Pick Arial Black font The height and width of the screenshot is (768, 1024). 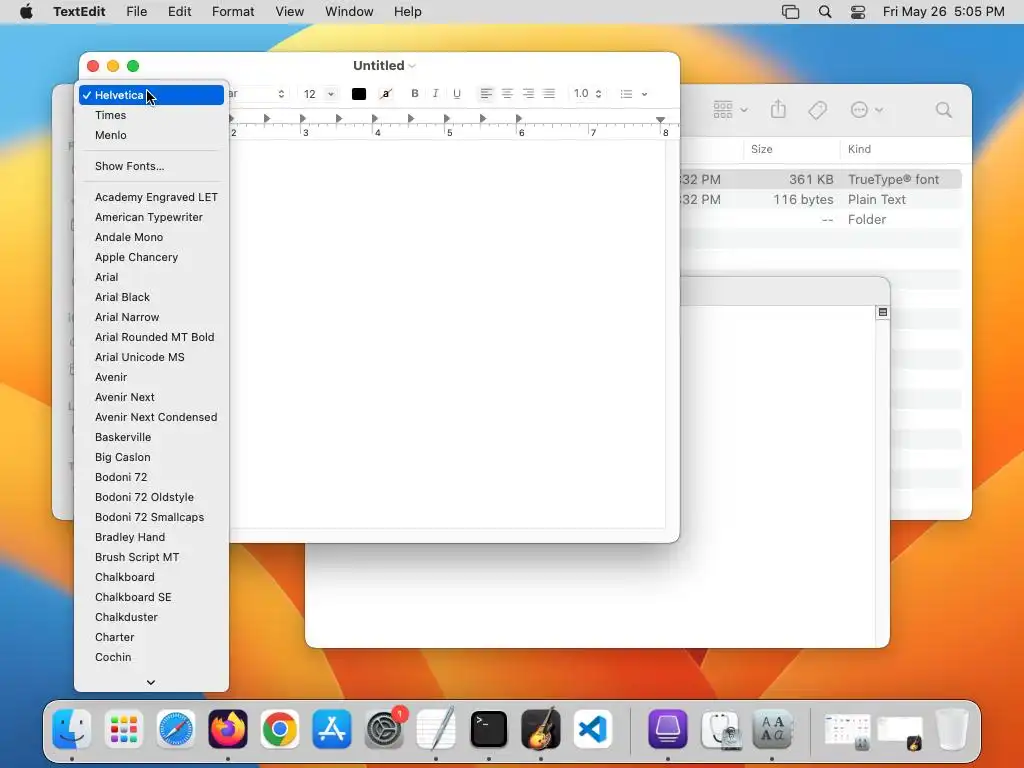(x=152, y=297)
